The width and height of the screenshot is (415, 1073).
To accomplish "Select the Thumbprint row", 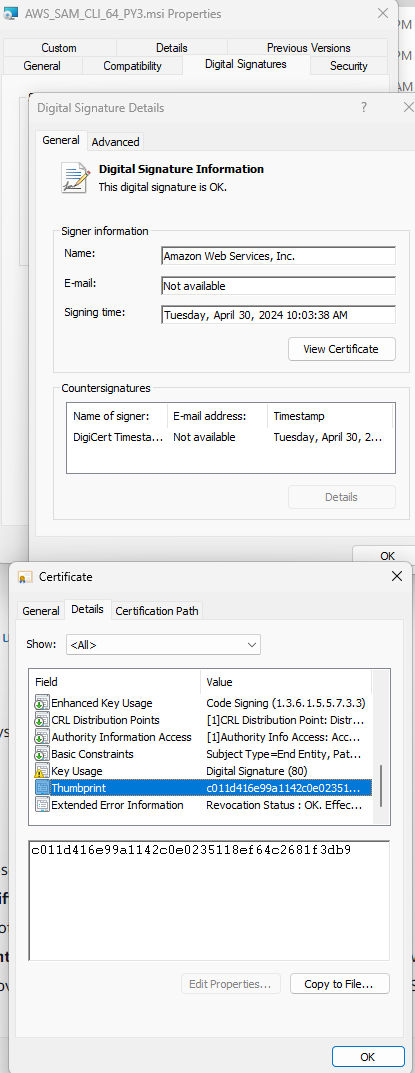I will (x=202, y=788).
